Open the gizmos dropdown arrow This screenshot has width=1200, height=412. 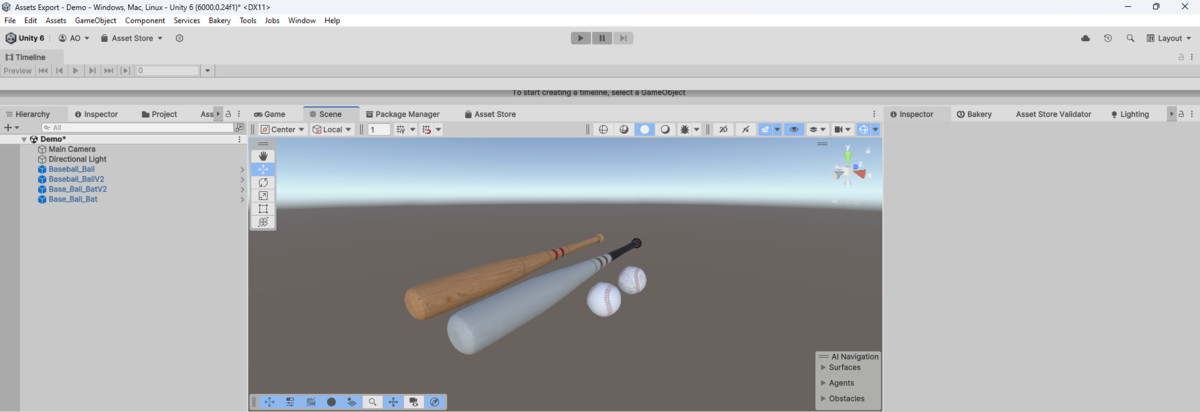tap(875, 129)
